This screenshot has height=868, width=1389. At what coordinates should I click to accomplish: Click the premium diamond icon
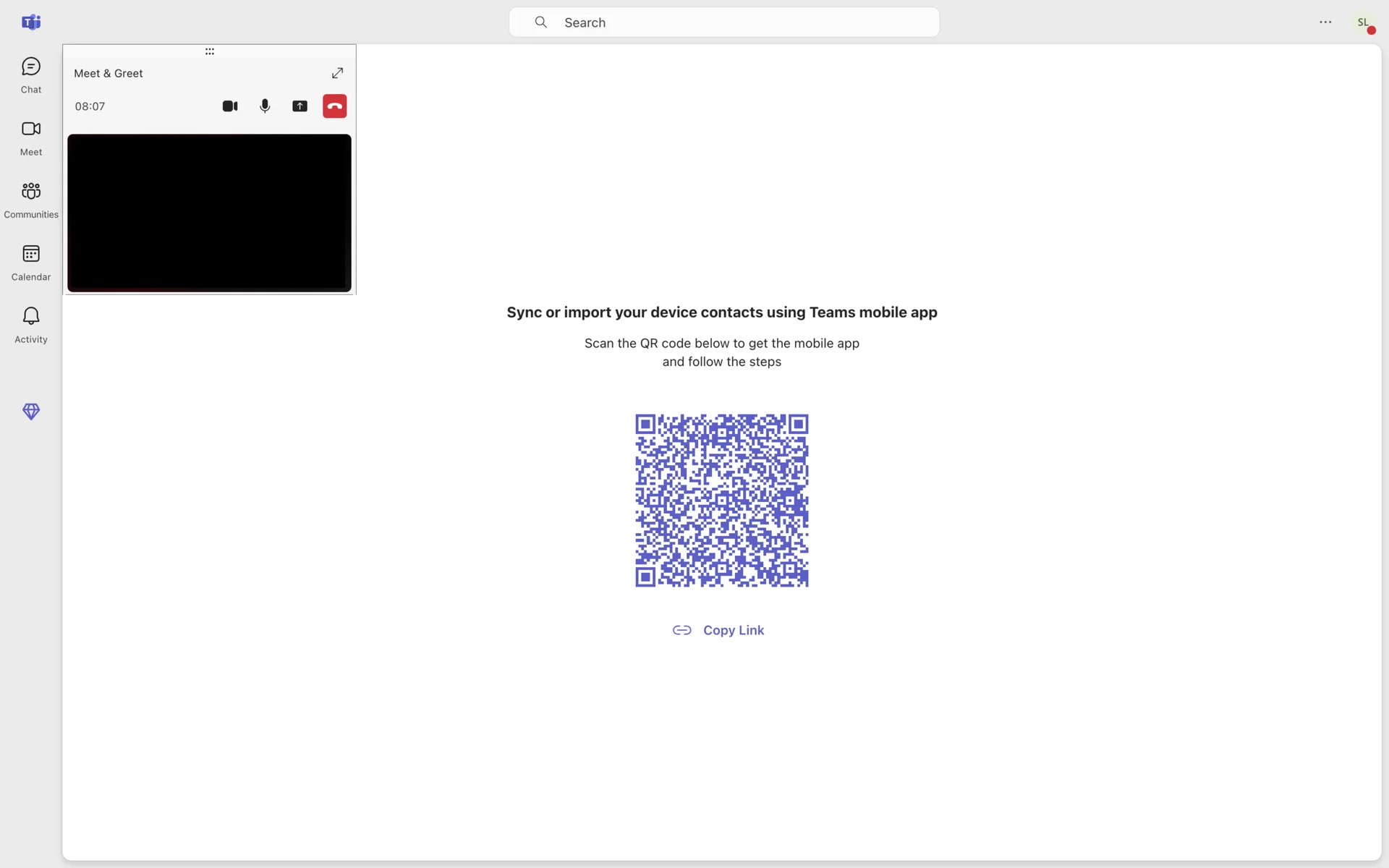click(31, 412)
